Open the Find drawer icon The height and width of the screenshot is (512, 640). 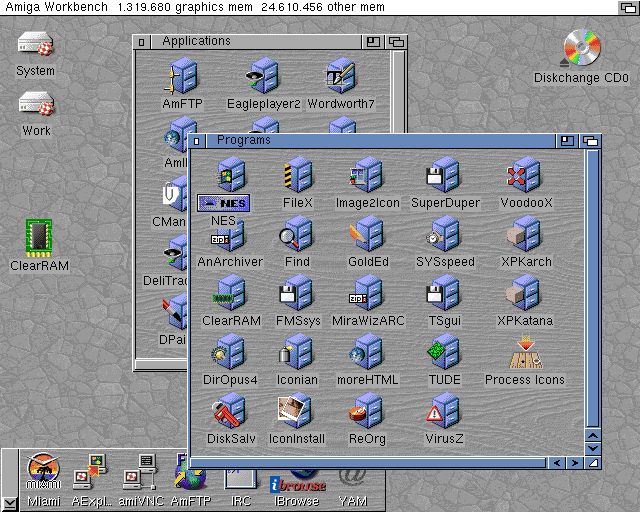[x=297, y=234]
